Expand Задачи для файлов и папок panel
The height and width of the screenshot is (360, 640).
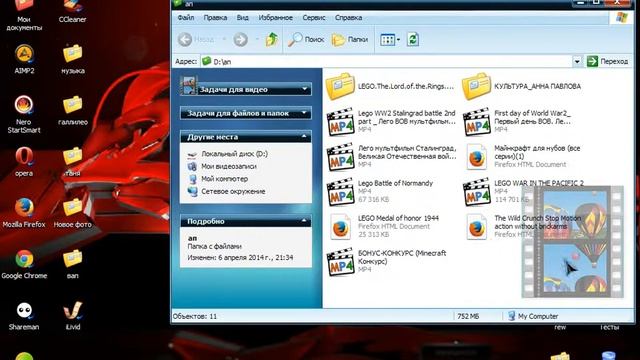pos(245,113)
